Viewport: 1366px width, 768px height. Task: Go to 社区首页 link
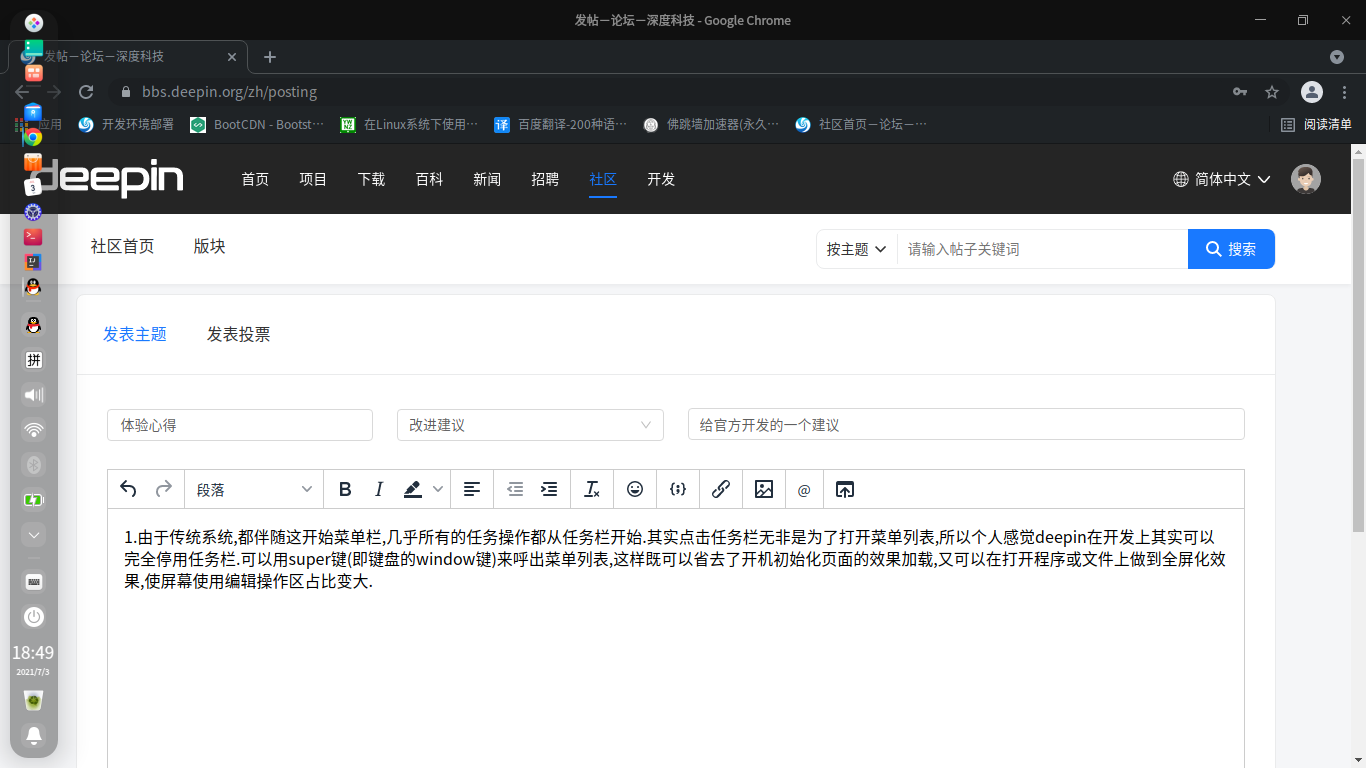pyautogui.click(x=122, y=246)
